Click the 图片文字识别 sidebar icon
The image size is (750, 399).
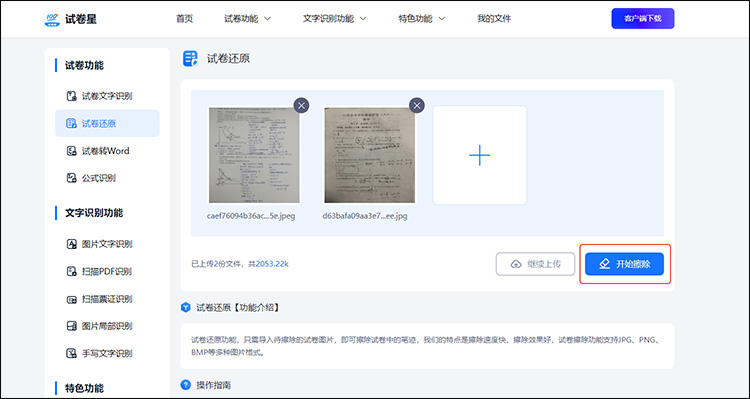coord(71,244)
